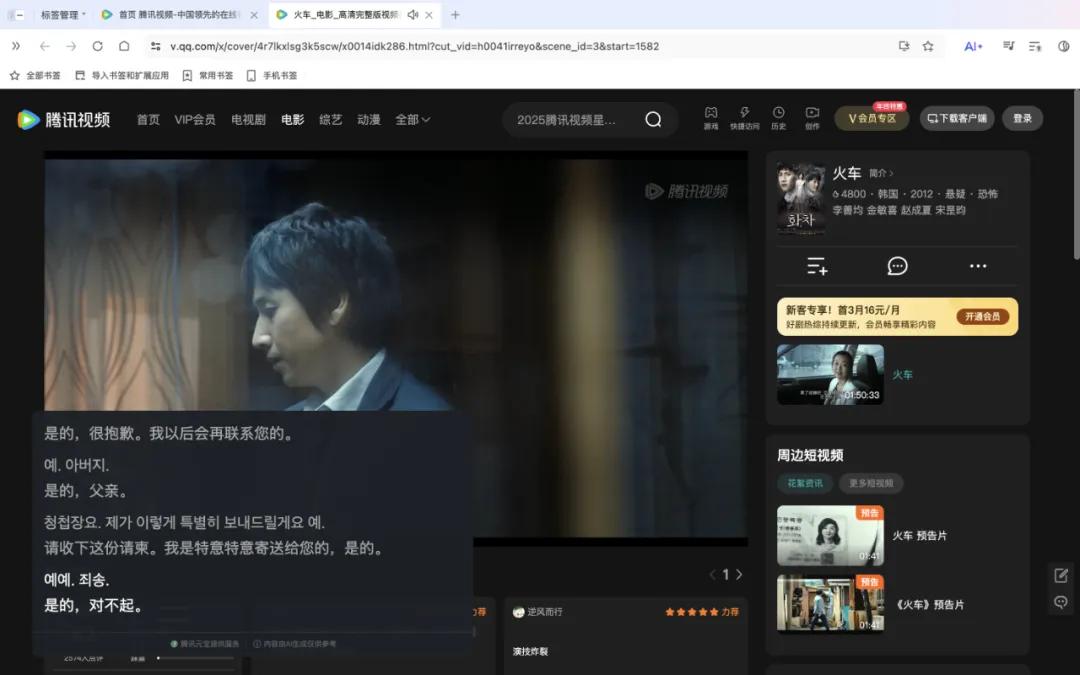1080x675 pixels.
Task: Click the feedback pencil icon on the right edge
Action: pyautogui.click(x=1060, y=575)
